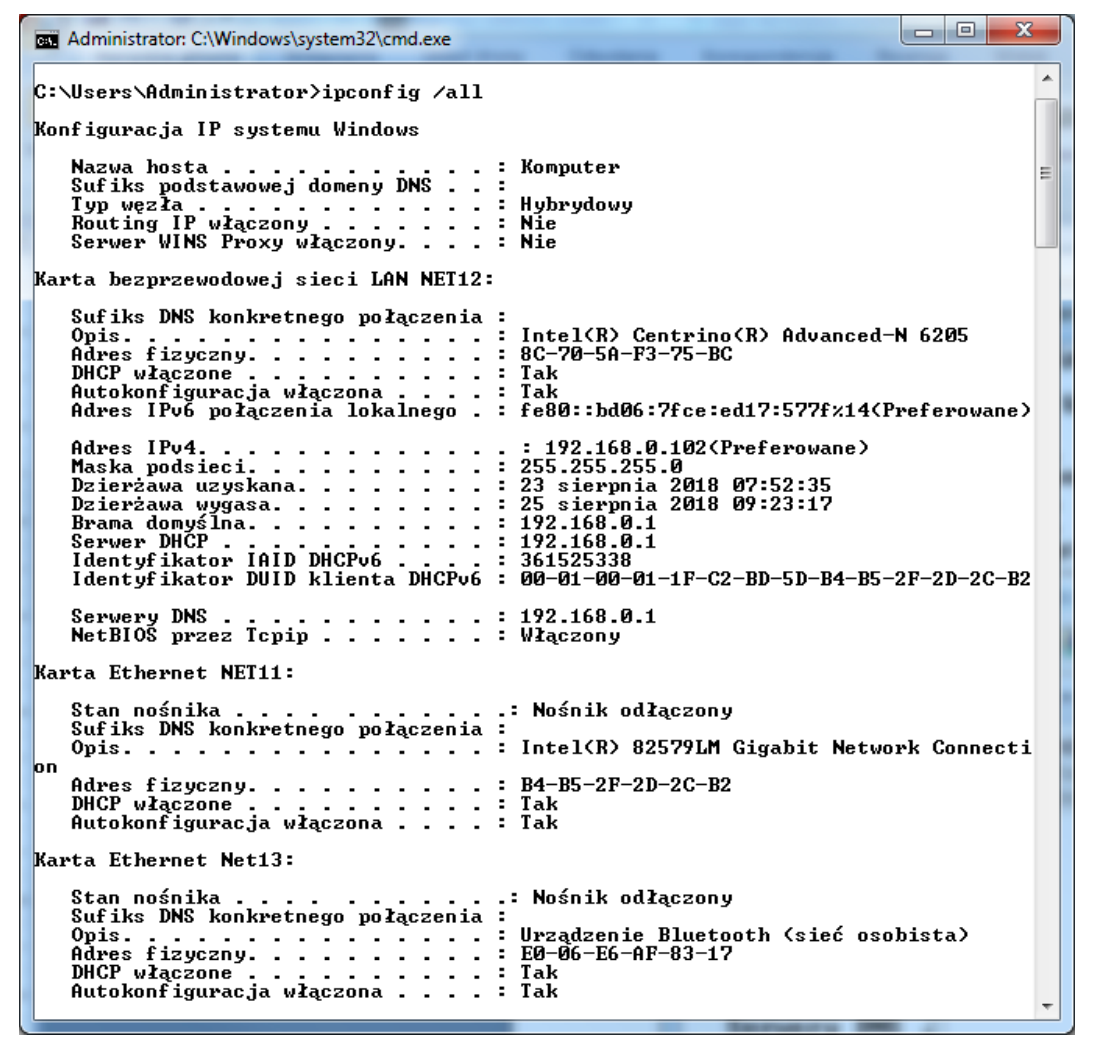
Task: Click the subnet mask 255.255.255.0
Action: tap(601, 467)
